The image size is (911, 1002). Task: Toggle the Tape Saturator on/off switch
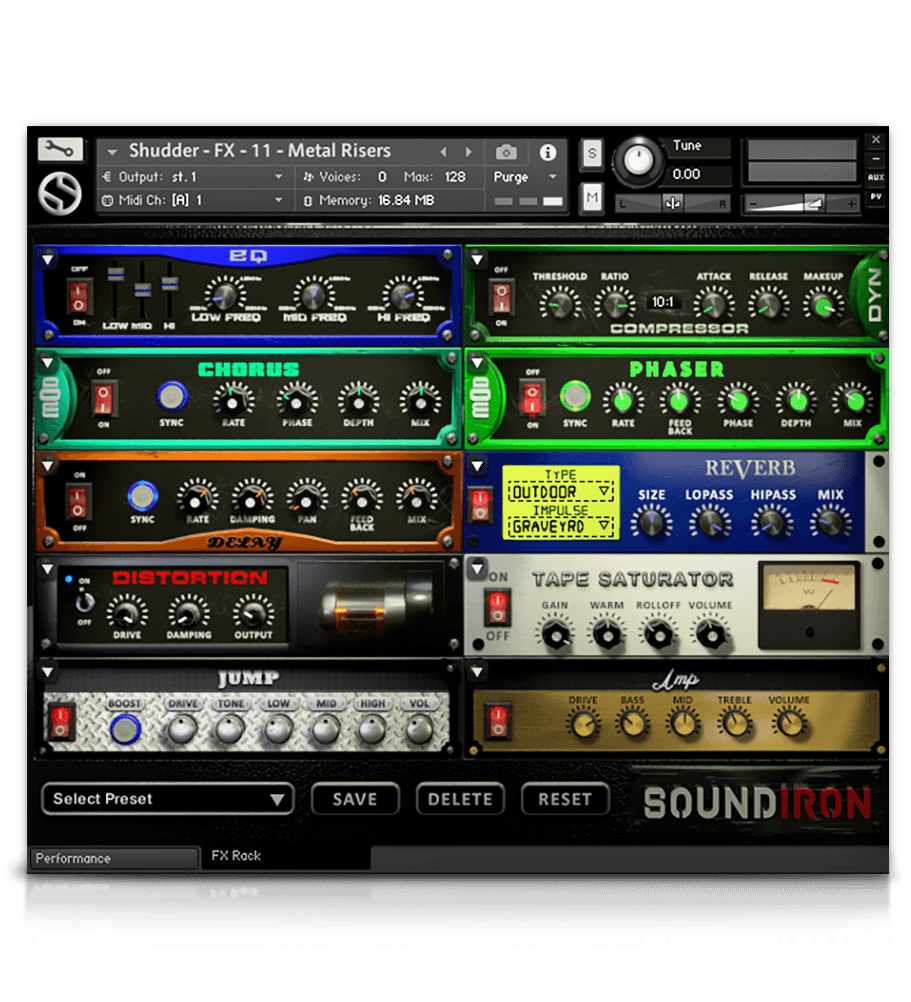[x=498, y=608]
